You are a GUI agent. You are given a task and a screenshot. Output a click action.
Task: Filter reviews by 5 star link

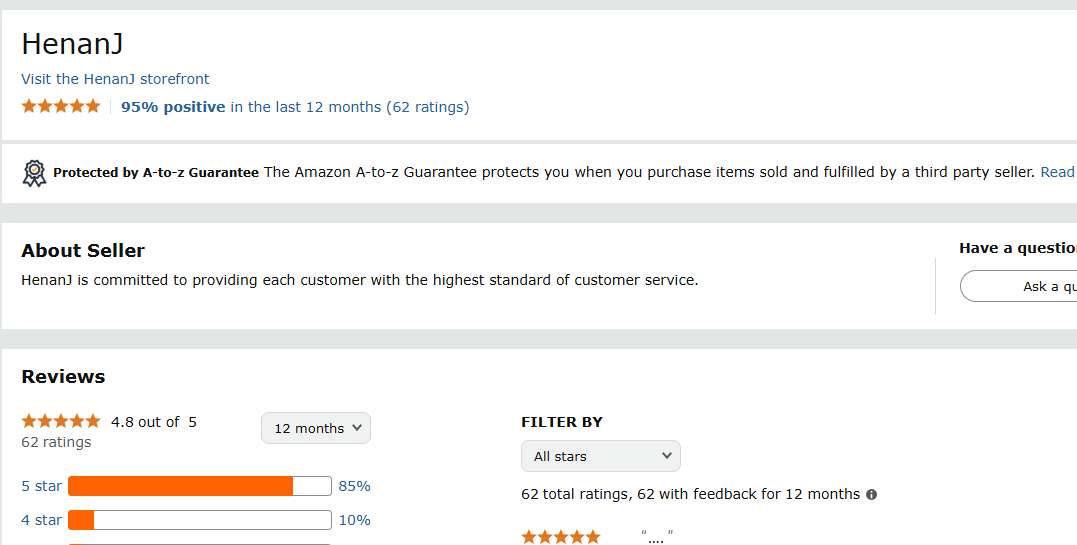[x=42, y=486]
